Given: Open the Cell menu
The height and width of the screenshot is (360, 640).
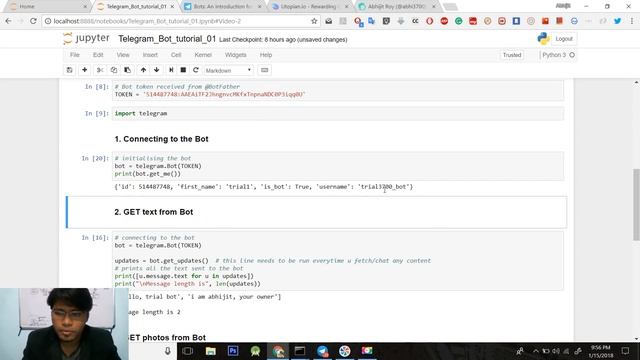Looking at the screenshot, I should click(176, 55).
